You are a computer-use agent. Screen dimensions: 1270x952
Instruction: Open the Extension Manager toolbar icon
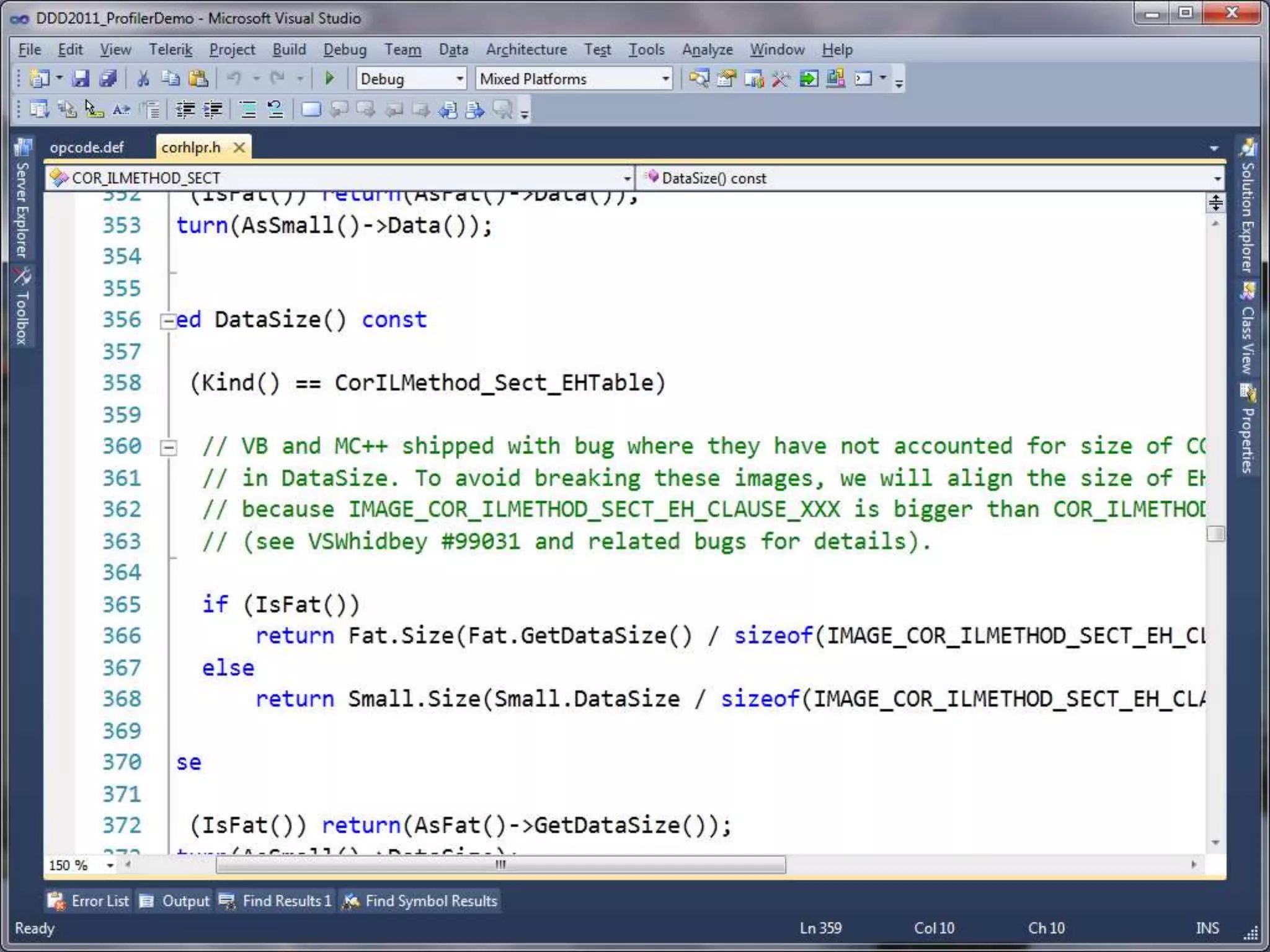[x=835, y=79]
